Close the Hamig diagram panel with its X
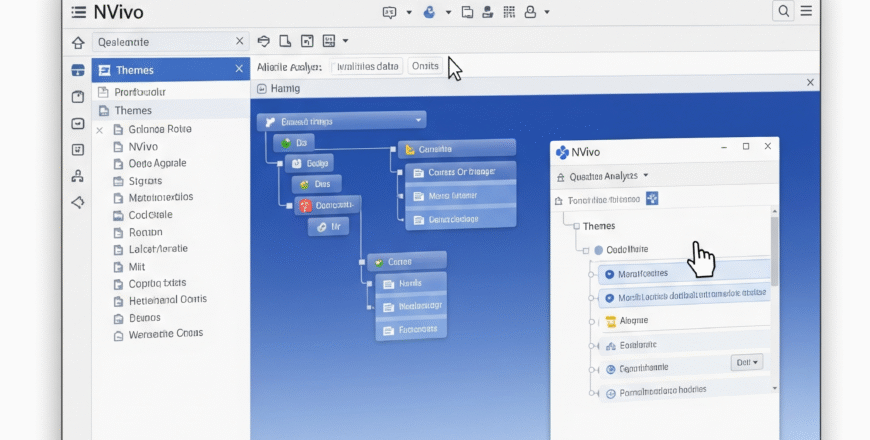Image resolution: width=870 pixels, height=440 pixels. [x=810, y=83]
